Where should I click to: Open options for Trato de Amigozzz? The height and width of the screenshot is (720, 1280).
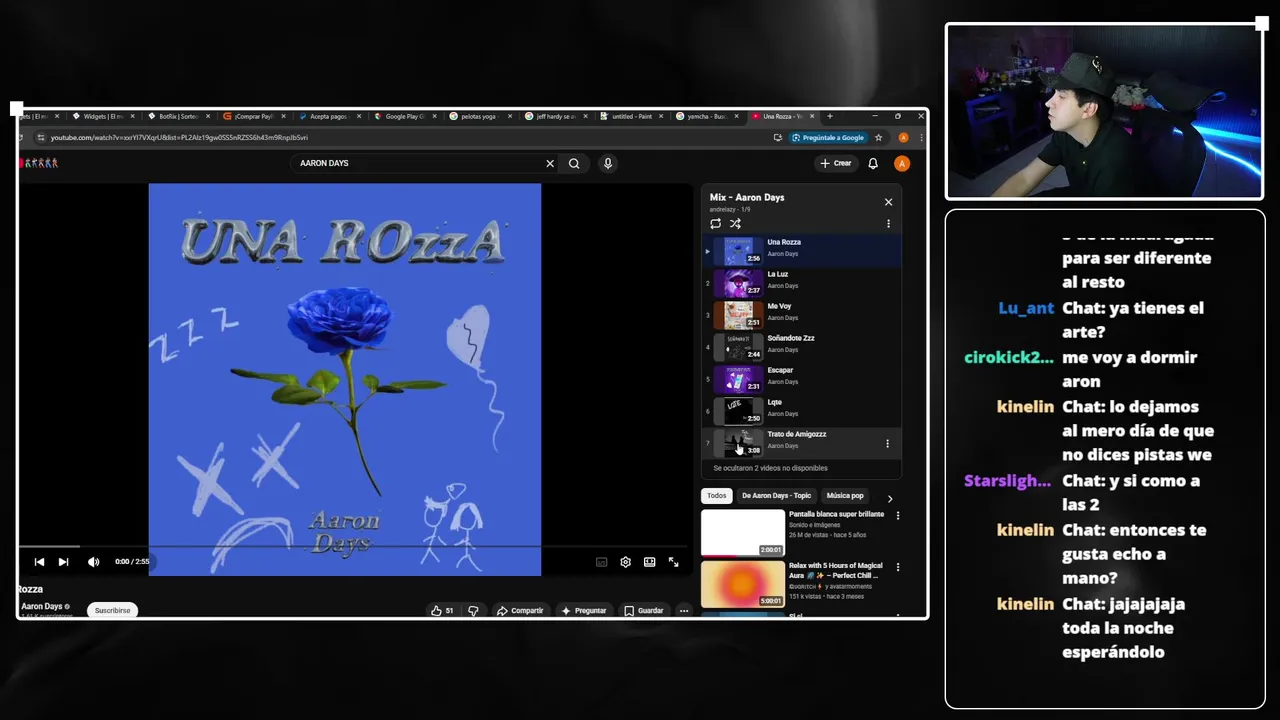tap(887, 443)
